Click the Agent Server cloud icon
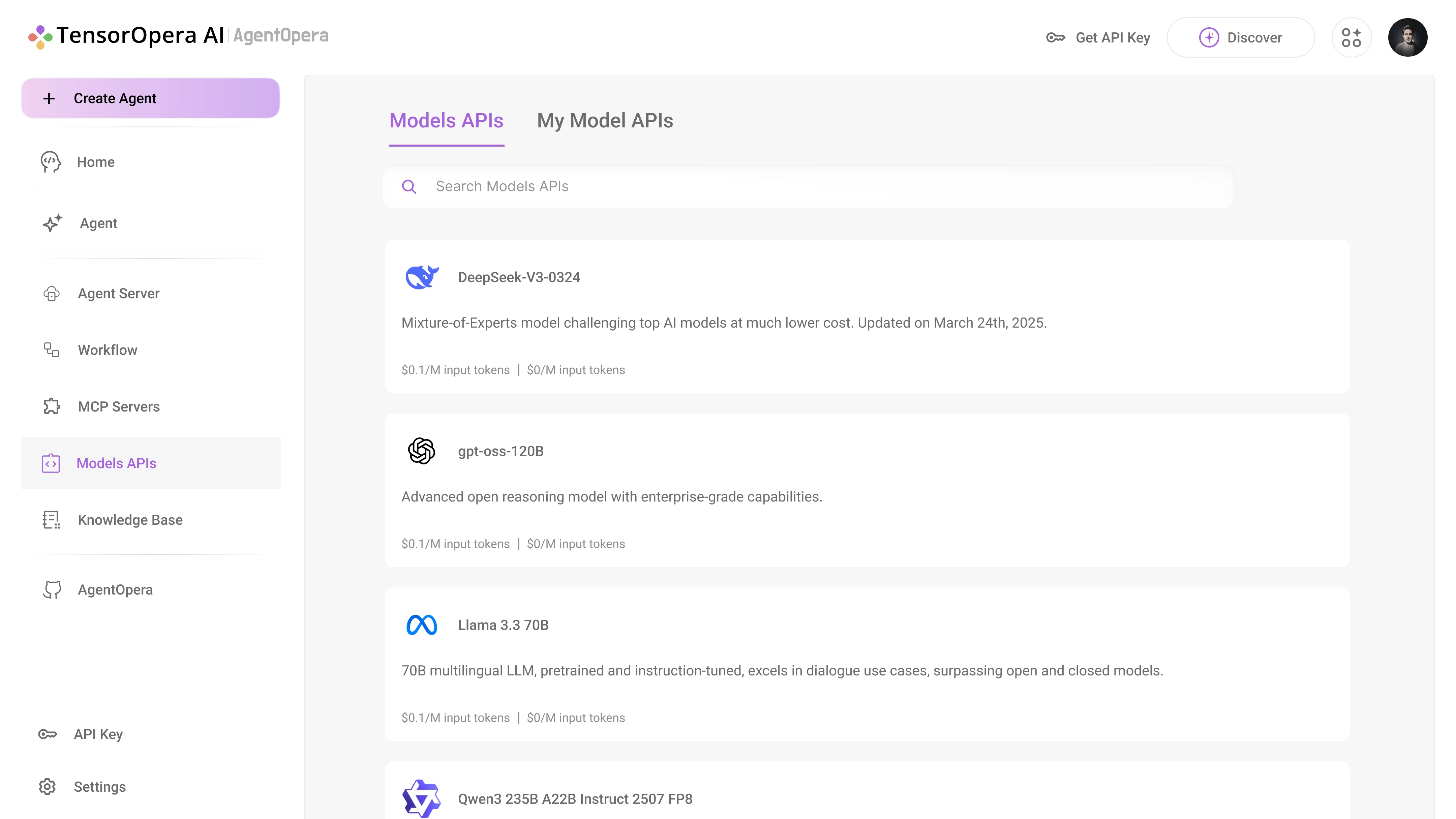Viewport: 1456px width, 819px height. tap(52, 293)
